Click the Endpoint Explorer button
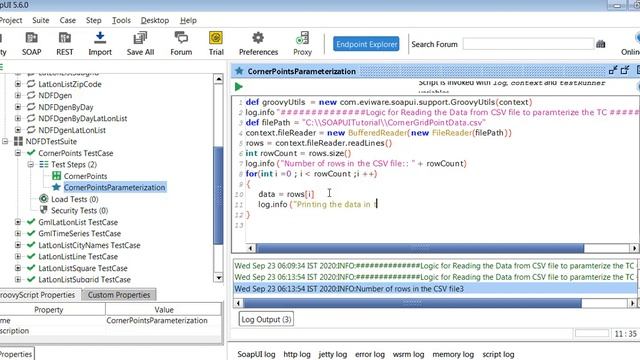This screenshot has width=640, height=360. pos(366,44)
